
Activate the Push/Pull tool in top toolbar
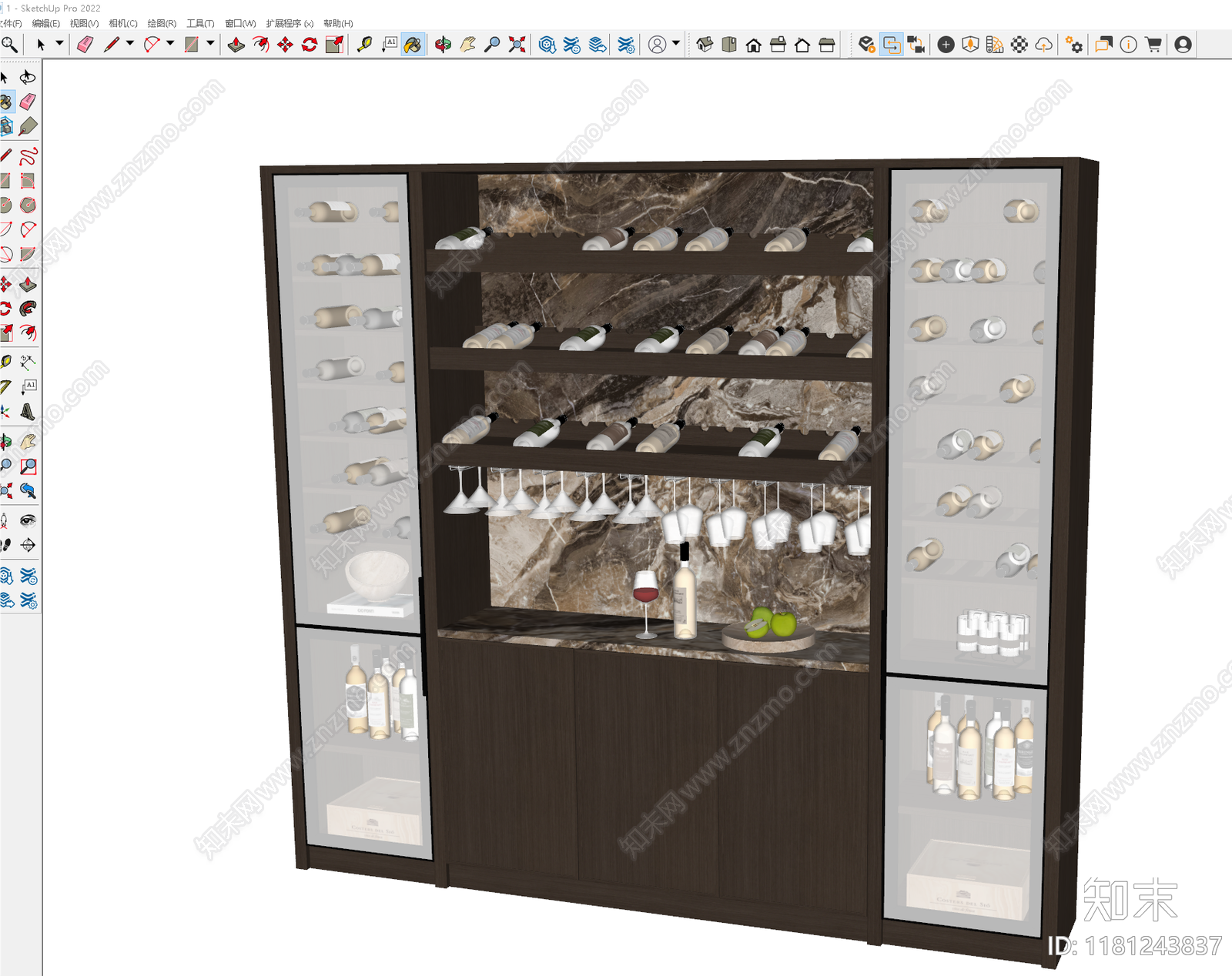click(x=236, y=45)
